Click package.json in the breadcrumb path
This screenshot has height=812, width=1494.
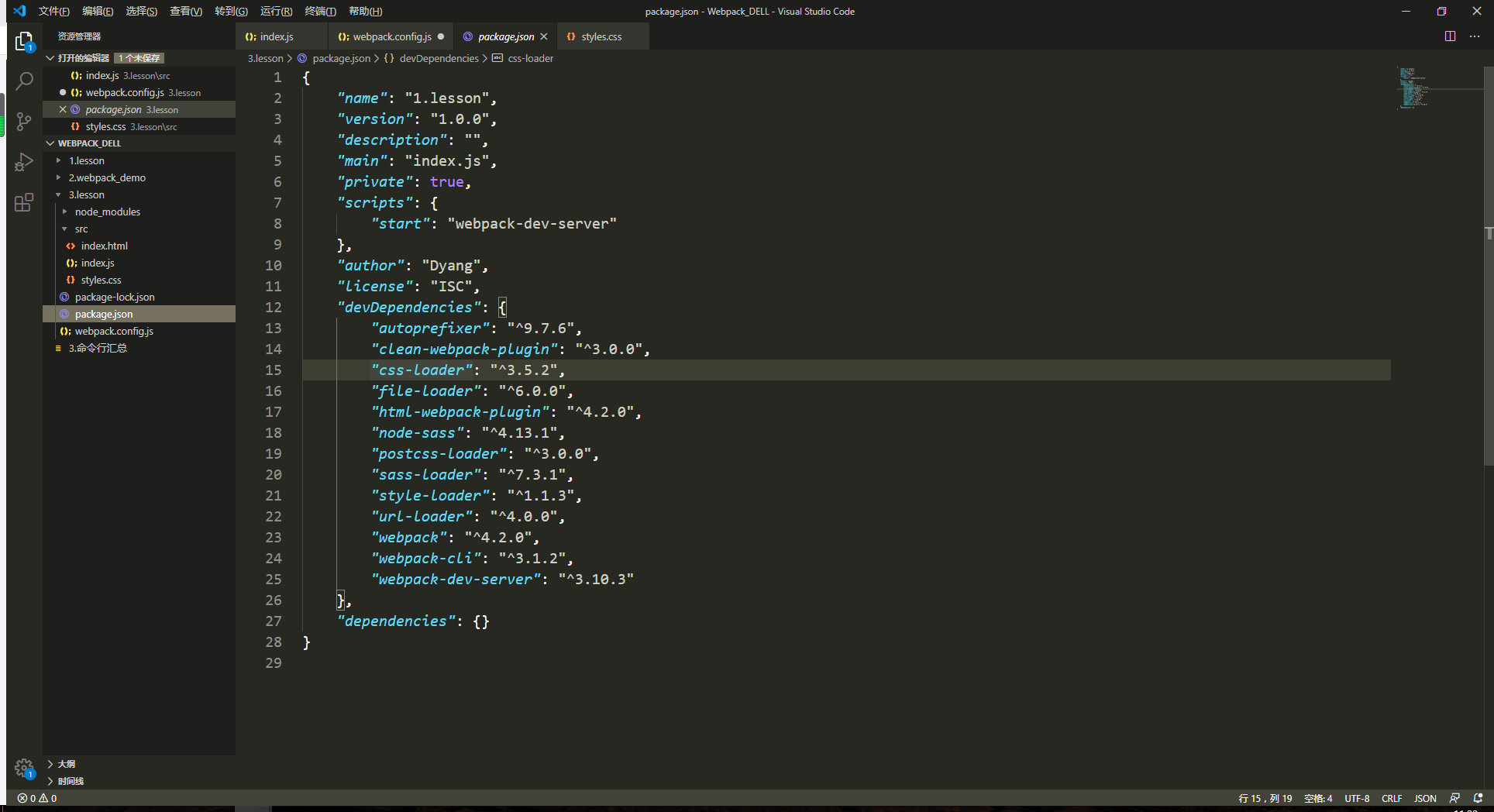pyautogui.click(x=341, y=58)
